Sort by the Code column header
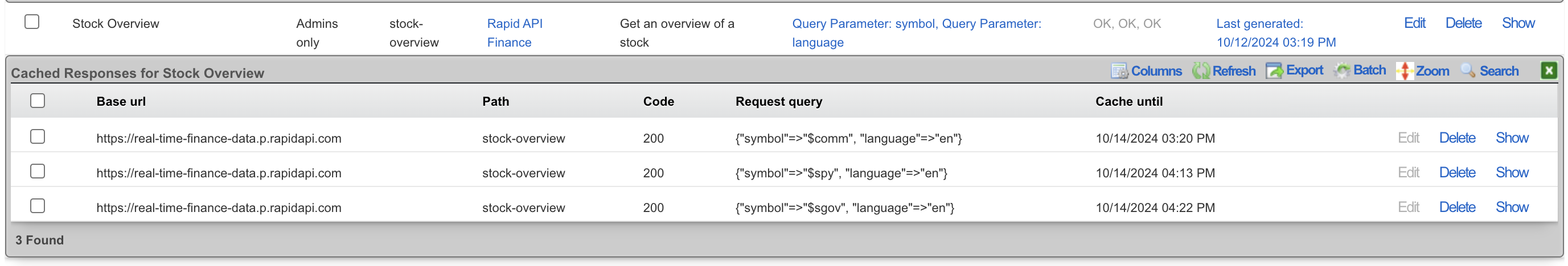 pyautogui.click(x=659, y=101)
